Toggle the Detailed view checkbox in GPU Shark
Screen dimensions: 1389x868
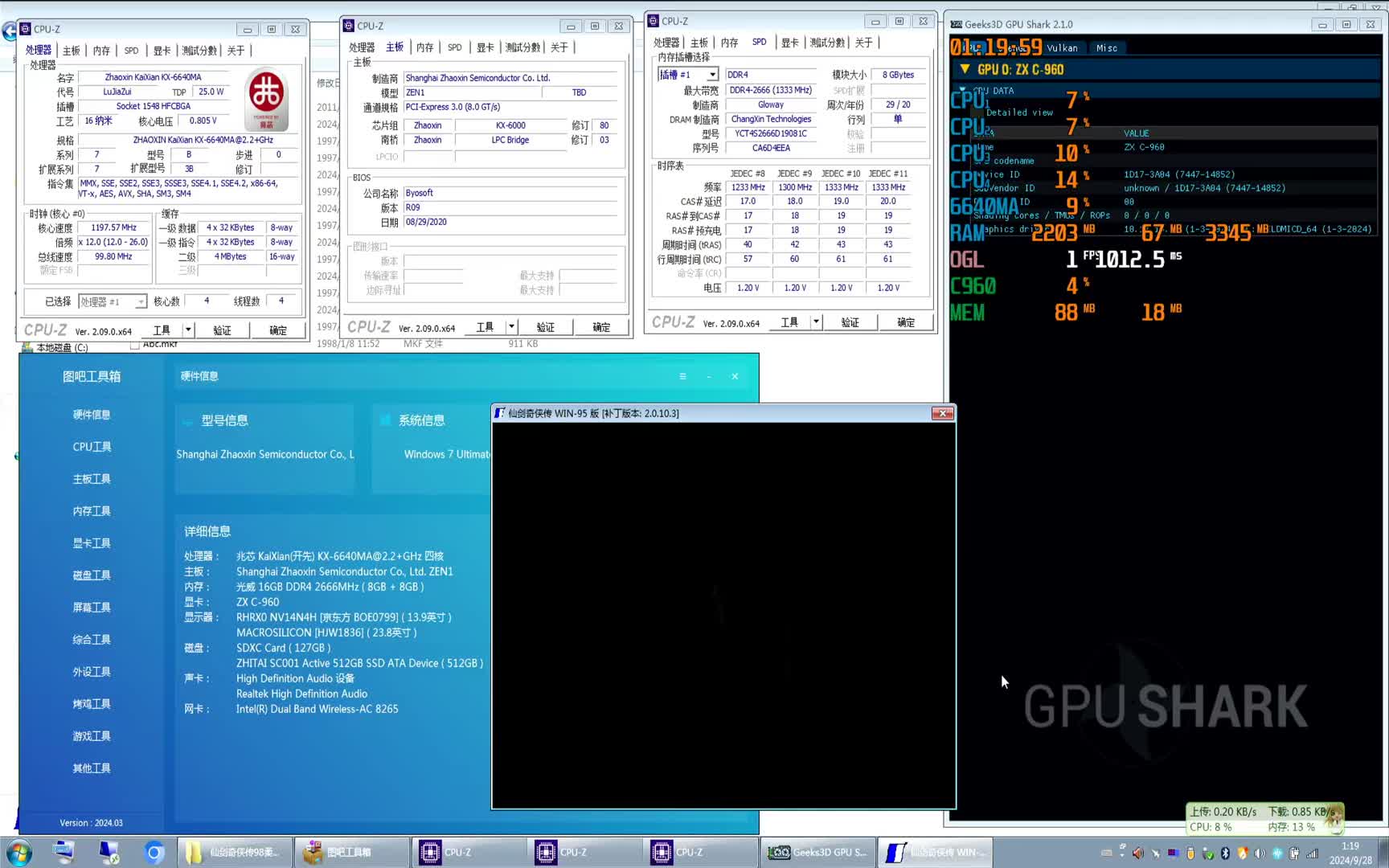[x=978, y=113]
